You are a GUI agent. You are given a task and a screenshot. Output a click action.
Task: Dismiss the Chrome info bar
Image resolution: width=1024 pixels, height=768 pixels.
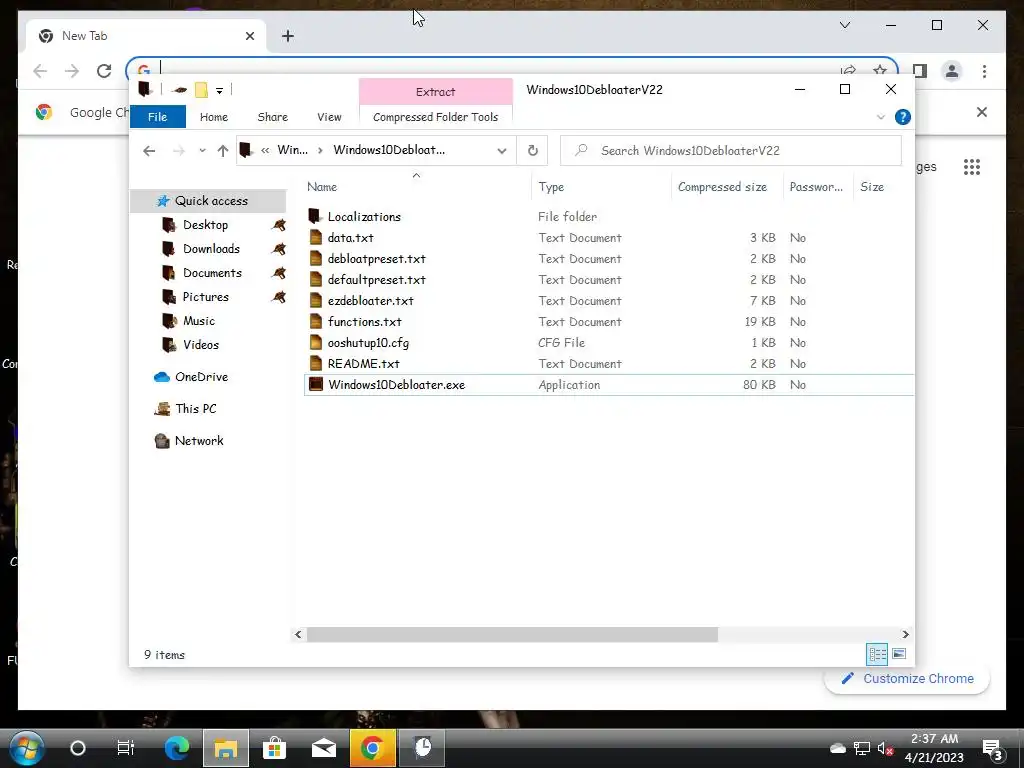click(982, 112)
